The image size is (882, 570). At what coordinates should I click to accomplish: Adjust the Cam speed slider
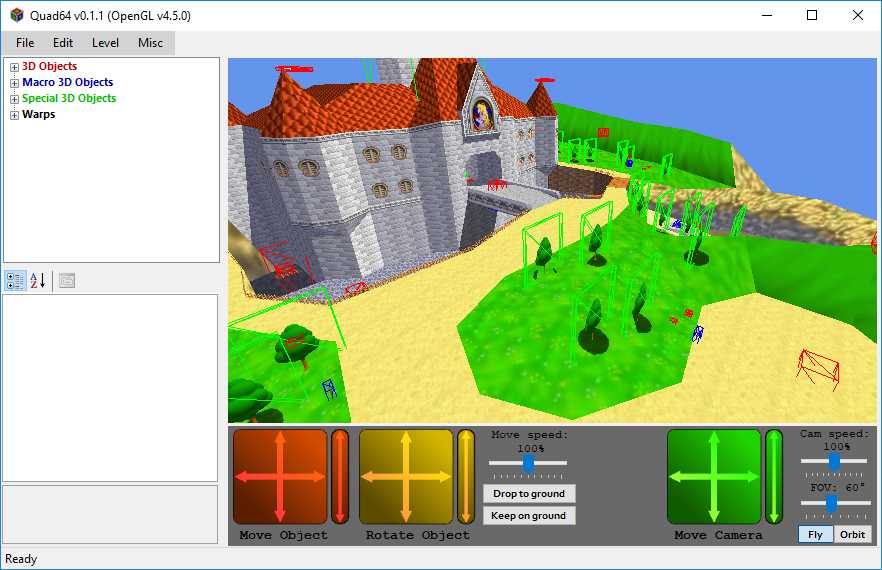(x=833, y=461)
